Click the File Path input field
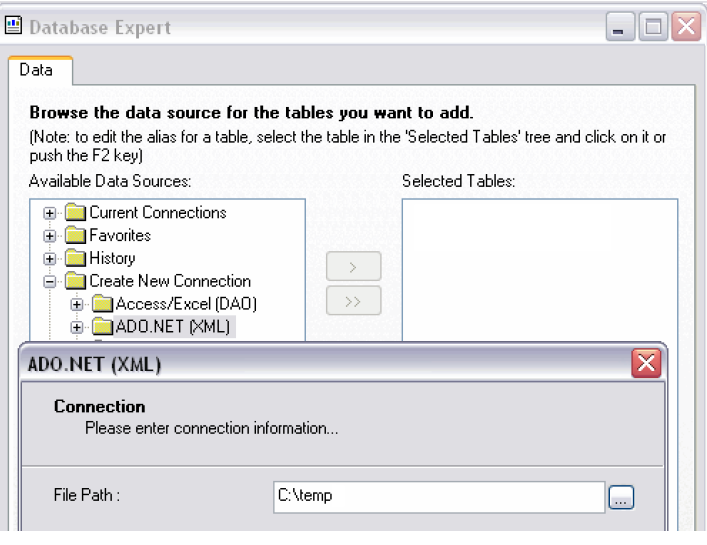707x545 pixels. pyautogui.click(x=438, y=496)
